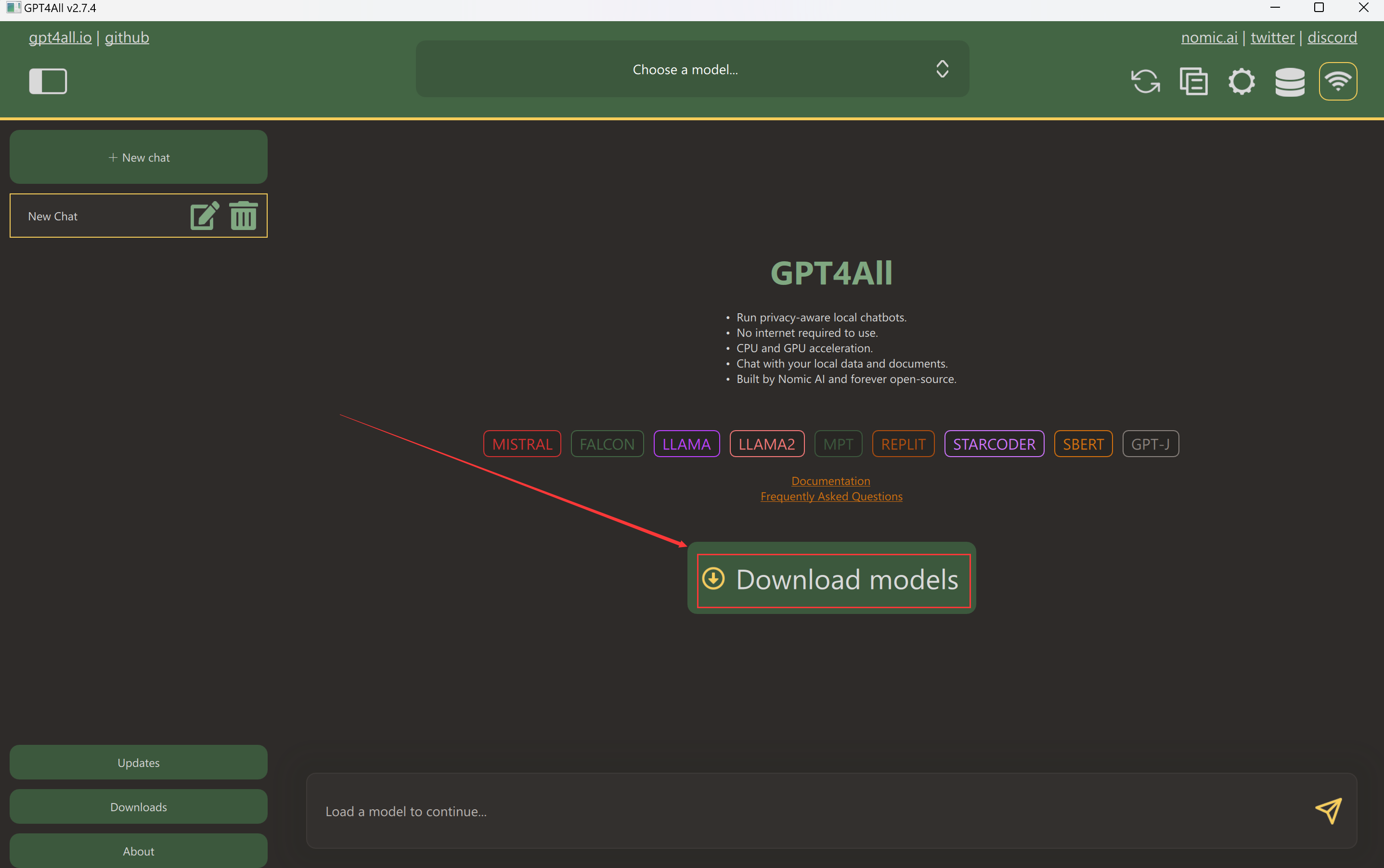Open settings gear icon

click(1242, 81)
